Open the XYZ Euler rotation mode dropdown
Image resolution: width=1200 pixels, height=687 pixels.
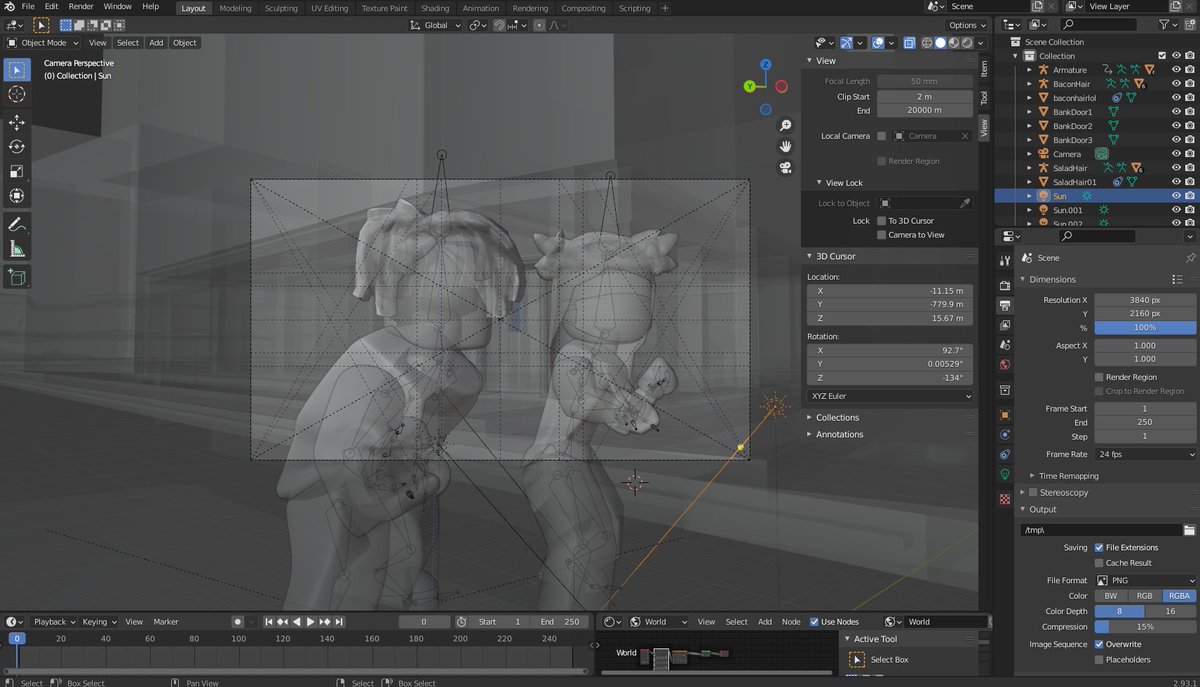pos(890,397)
